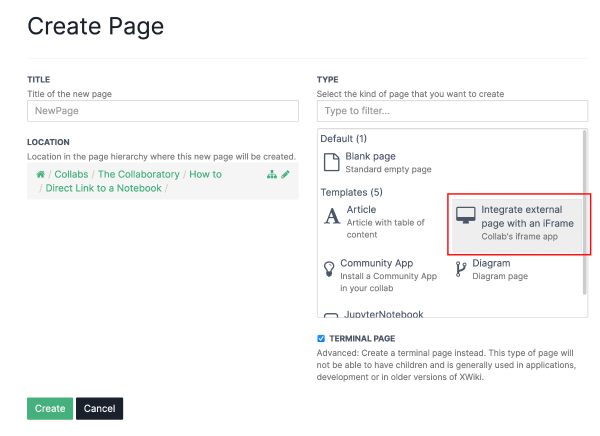
Task: Click 'Install a Community App in your collab' text
Action: click(388, 282)
